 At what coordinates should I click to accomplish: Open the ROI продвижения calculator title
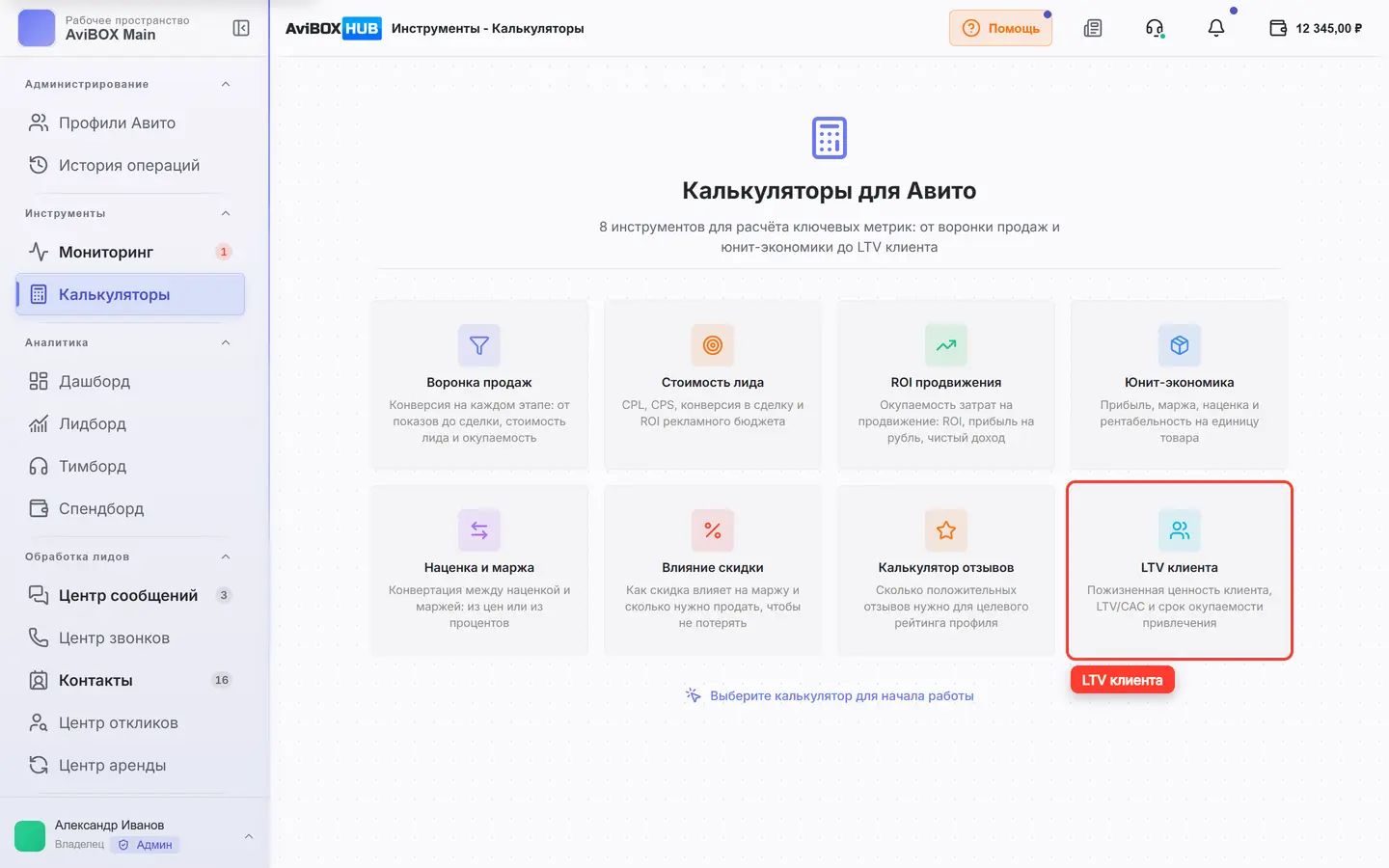pos(946,383)
